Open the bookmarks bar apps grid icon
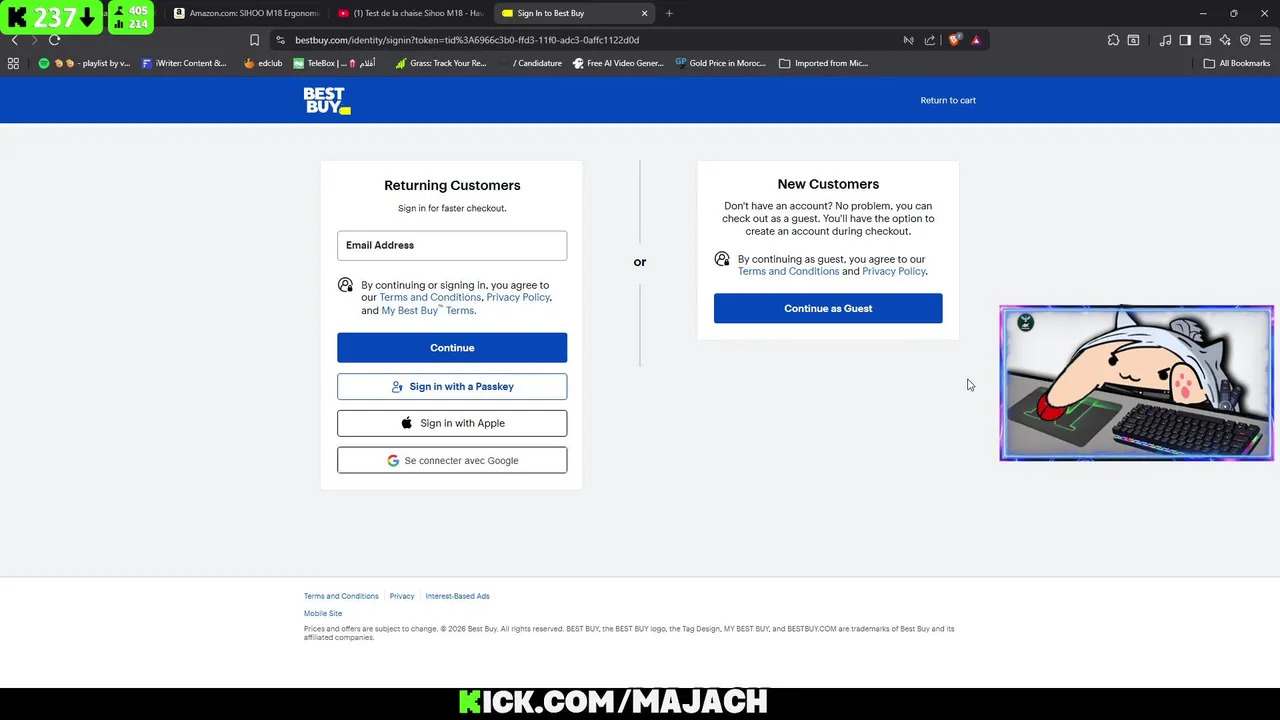The height and width of the screenshot is (720, 1280). click(13, 63)
